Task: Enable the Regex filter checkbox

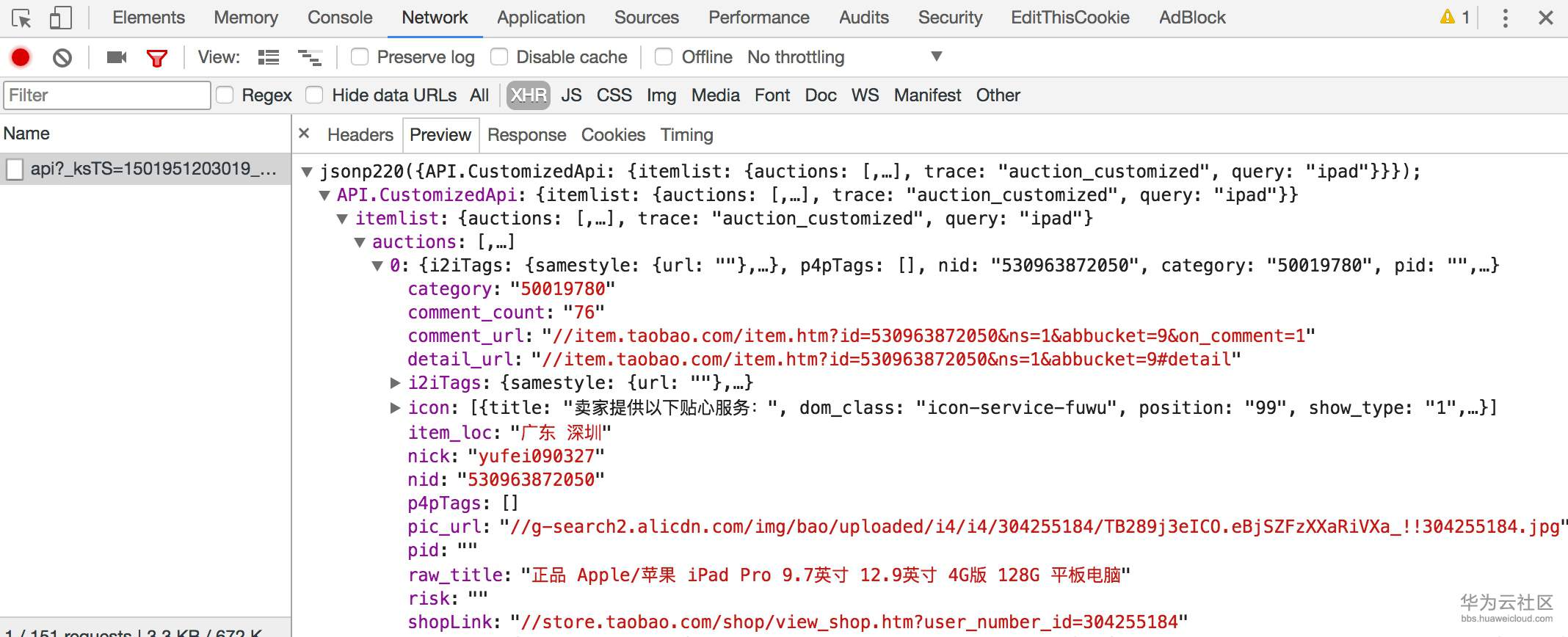Action: (225, 95)
